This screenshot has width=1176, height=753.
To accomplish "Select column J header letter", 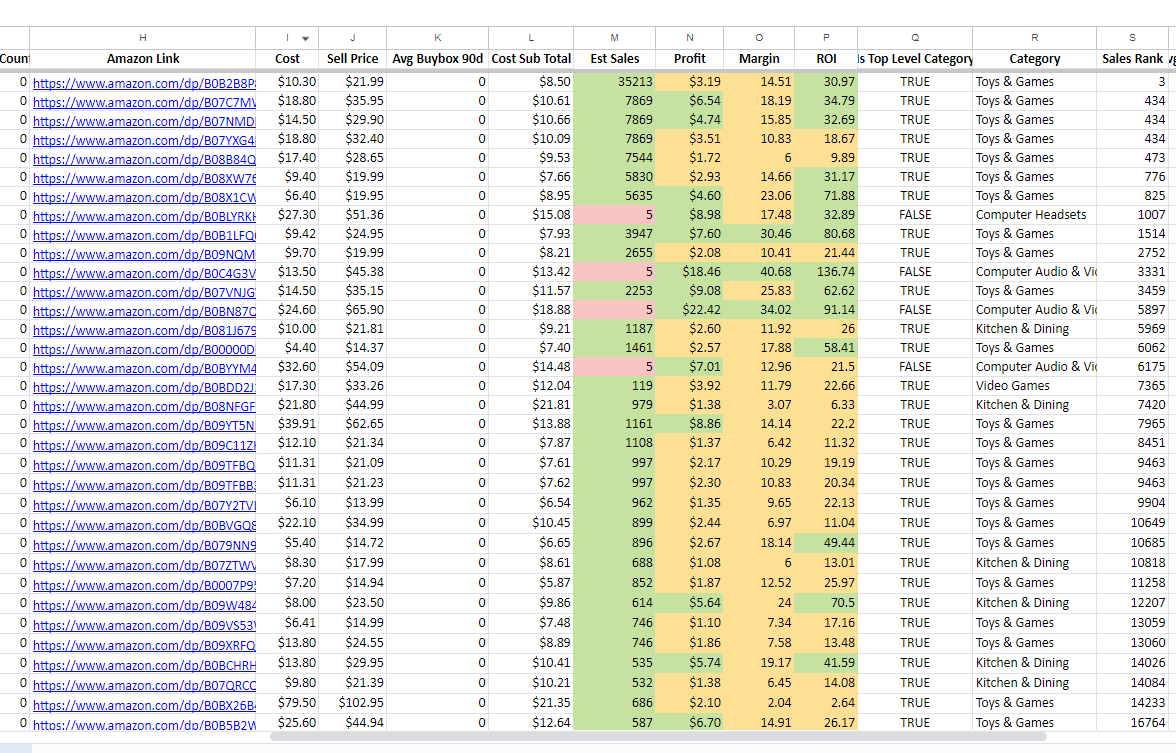I will click(x=352, y=38).
